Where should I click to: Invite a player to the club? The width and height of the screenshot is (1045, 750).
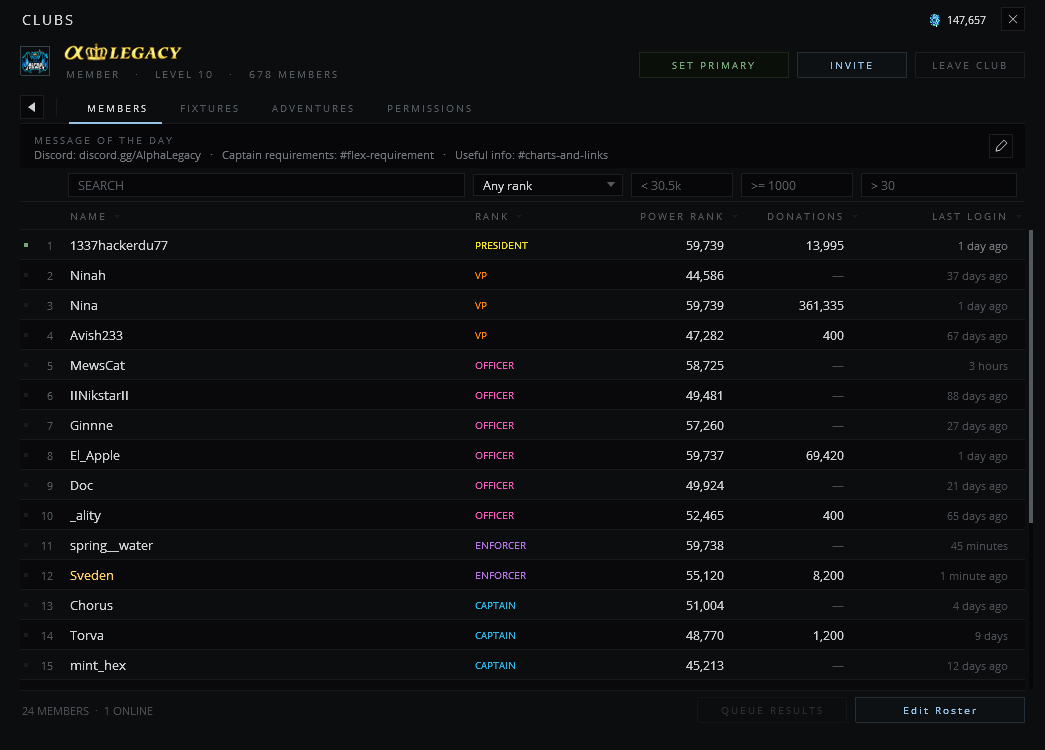[x=852, y=65]
